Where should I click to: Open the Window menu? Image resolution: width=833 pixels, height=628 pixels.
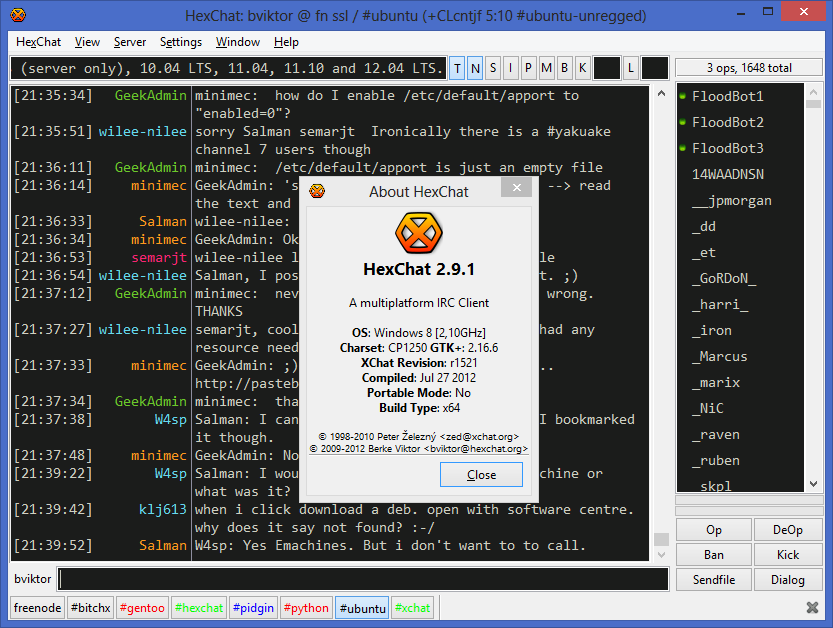[237, 42]
